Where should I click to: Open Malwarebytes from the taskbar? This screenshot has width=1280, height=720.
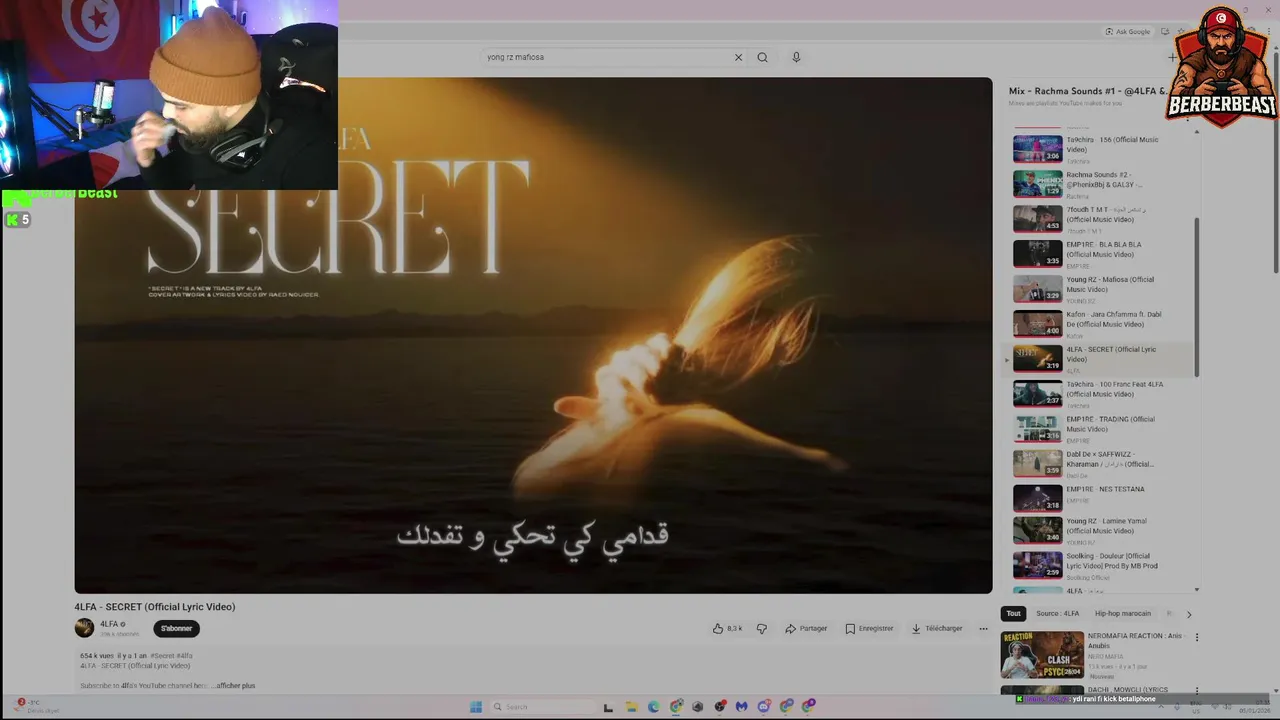tap(741, 707)
